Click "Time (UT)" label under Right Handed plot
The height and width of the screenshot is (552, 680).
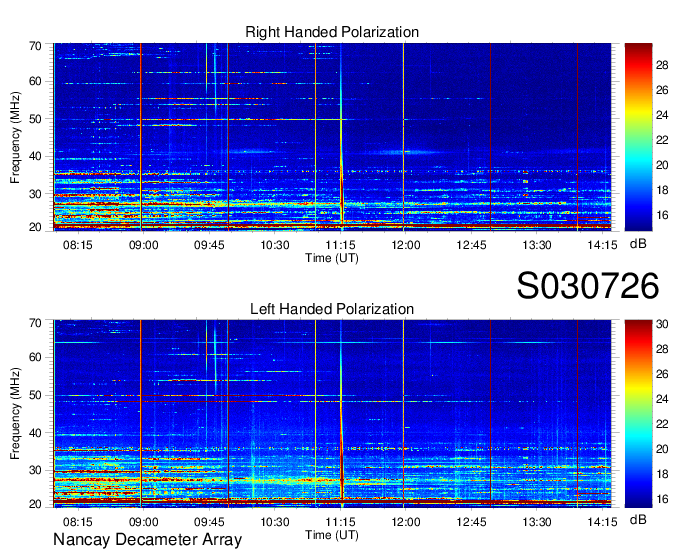click(332, 258)
